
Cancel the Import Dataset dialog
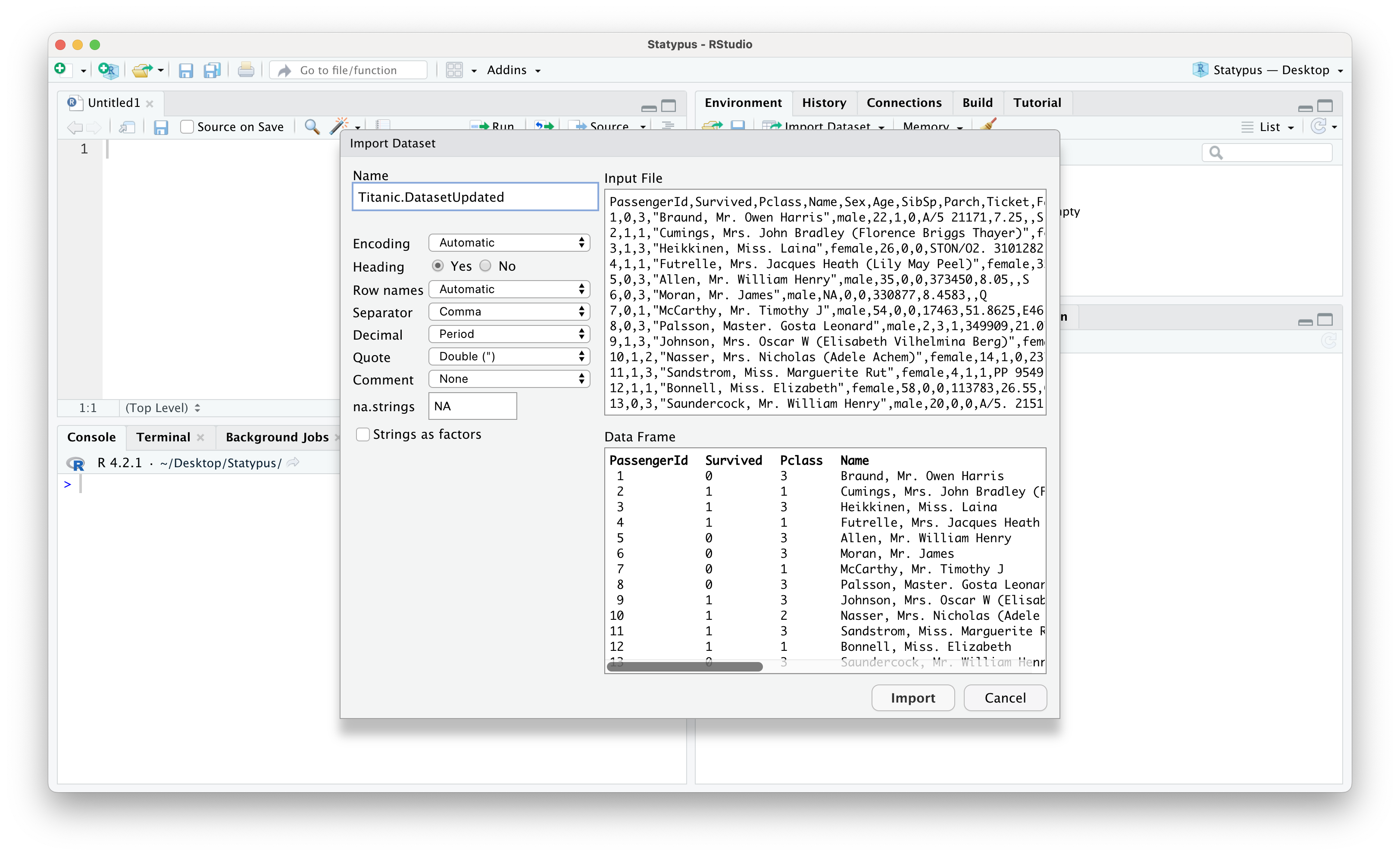pyautogui.click(x=1005, y=697)
